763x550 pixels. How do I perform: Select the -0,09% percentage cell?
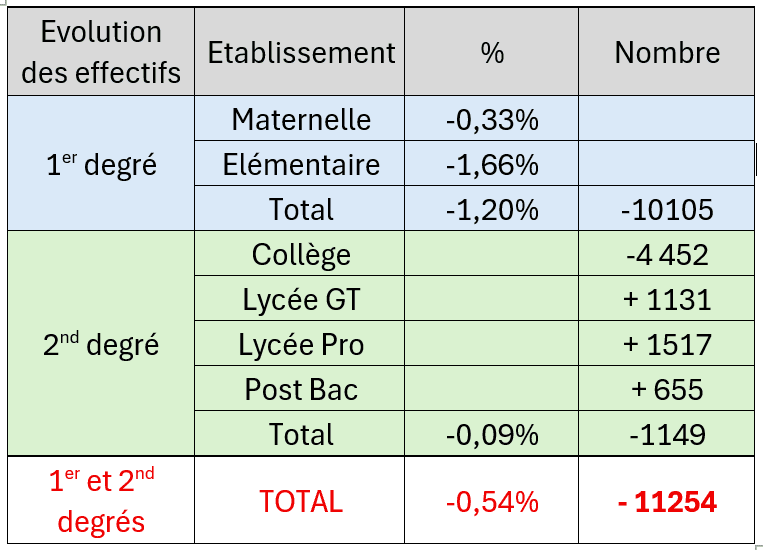click(492, 434)
